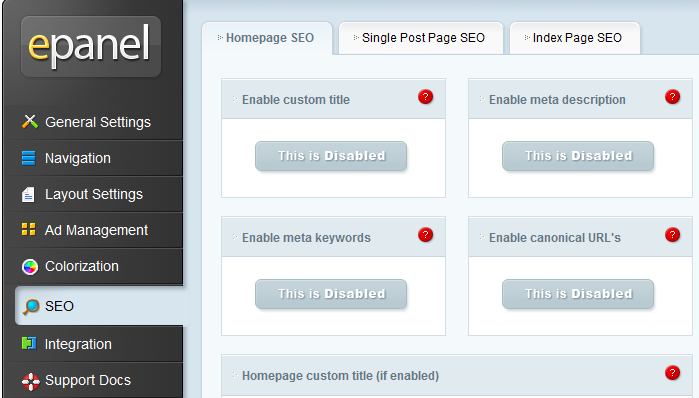Click the 'Enable meta keywords' label
Image resolution: width=699 pixels, height=398 pixels.
(306, 238)
